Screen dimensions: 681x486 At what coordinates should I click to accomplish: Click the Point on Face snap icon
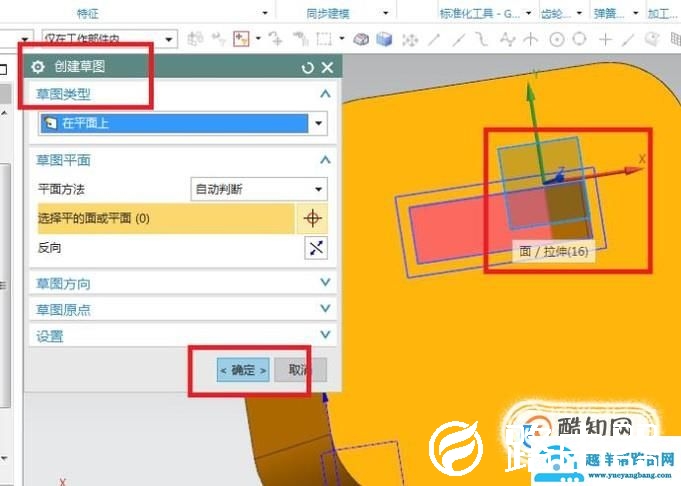pyautogui.click(x=651, y=39)
